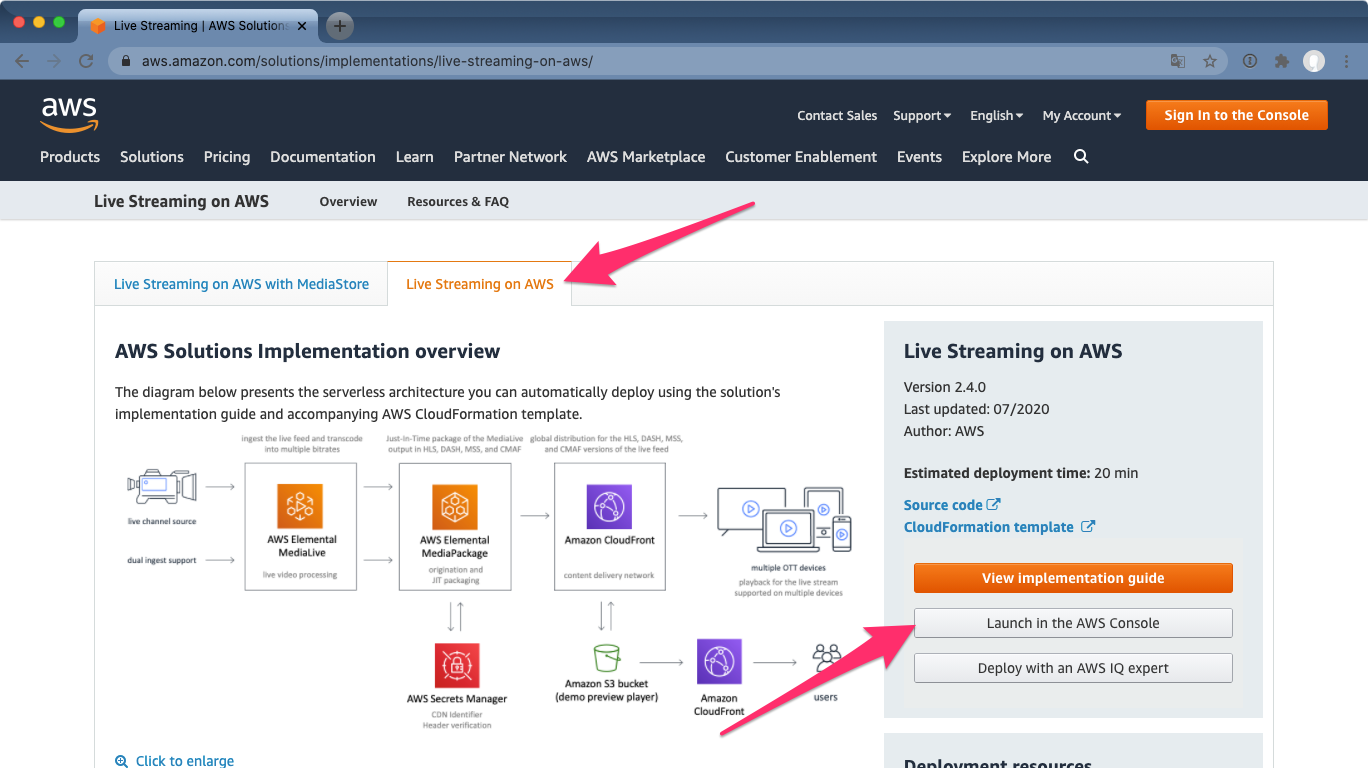This screenshot has width=1368, height=768.
Task: Open the Products menu
Action: [70, 157]
